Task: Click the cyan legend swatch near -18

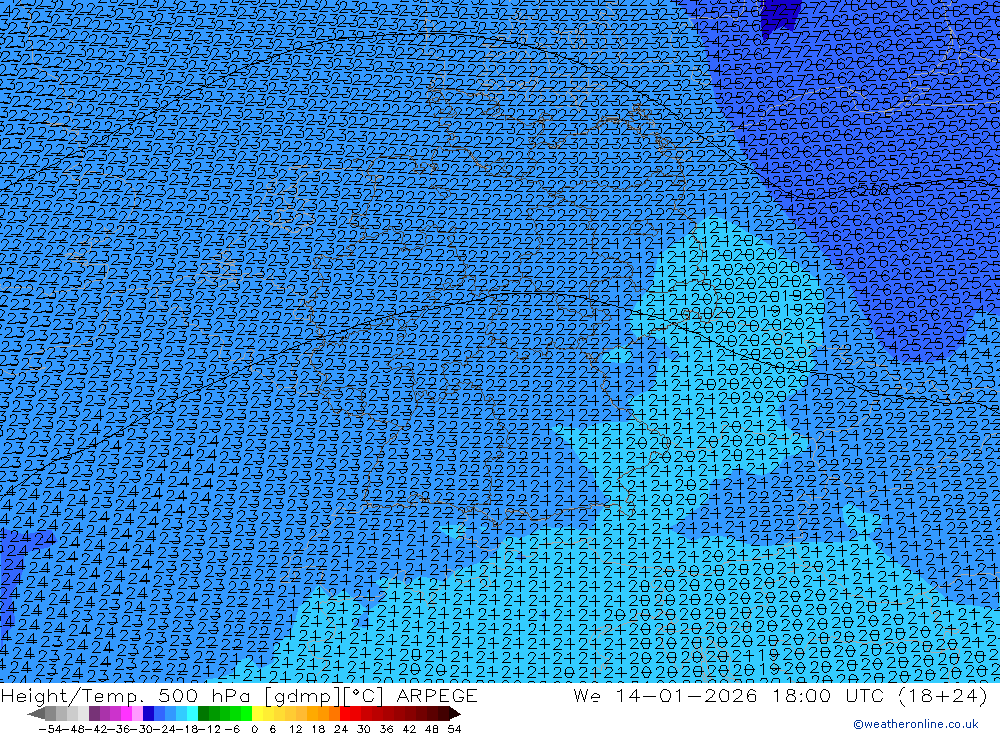Action: click(x=192, y=714)
